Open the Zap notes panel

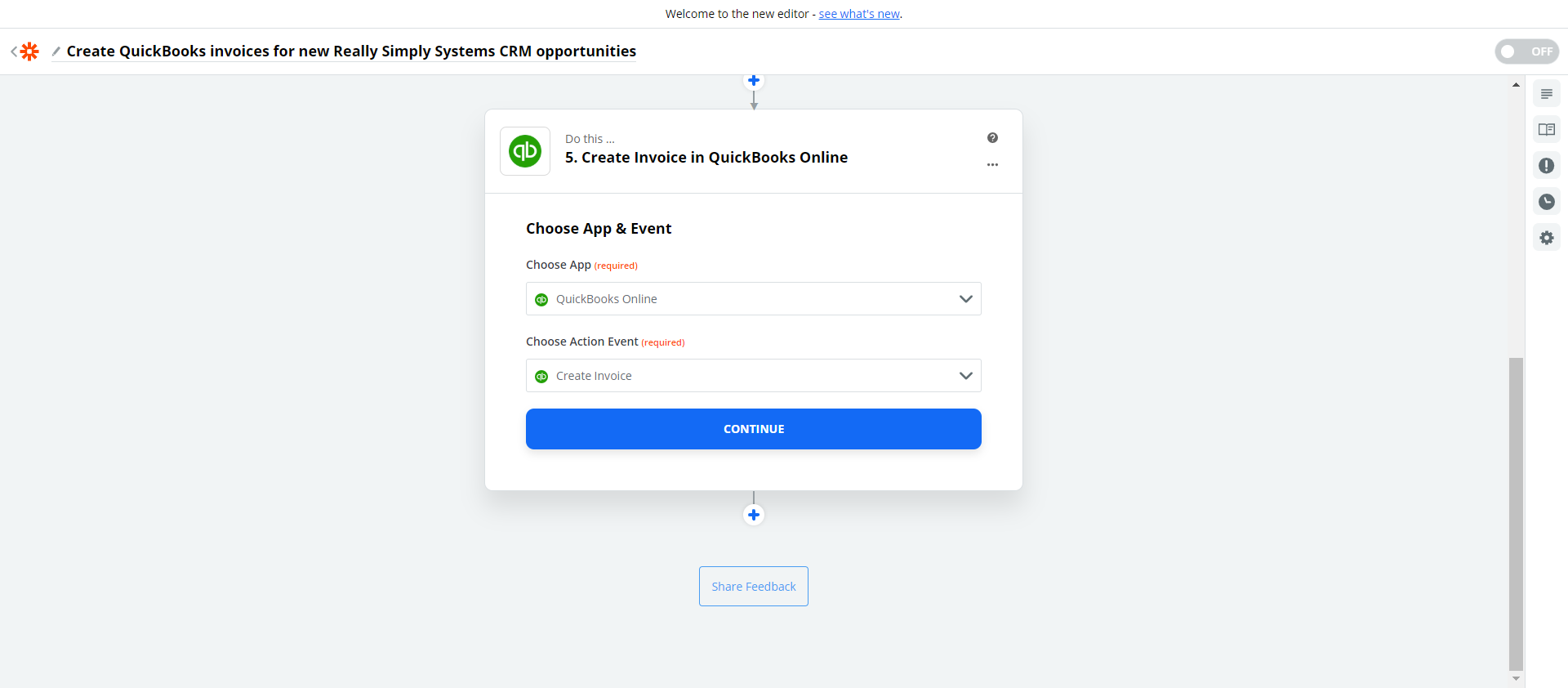[1547, 93]
